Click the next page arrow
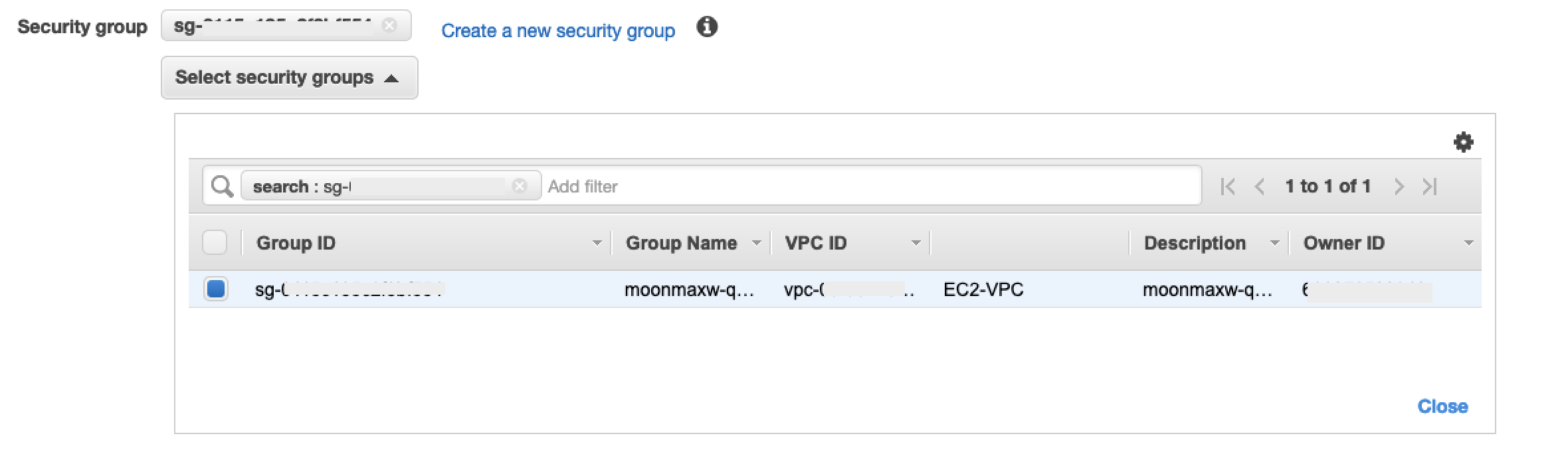 pos(1400,187)
